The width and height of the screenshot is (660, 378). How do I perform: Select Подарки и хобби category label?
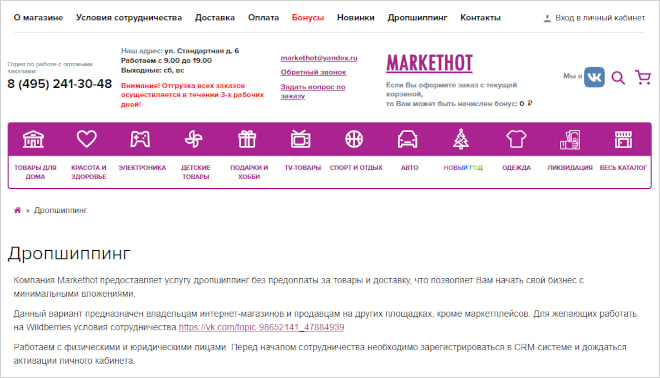249,172
